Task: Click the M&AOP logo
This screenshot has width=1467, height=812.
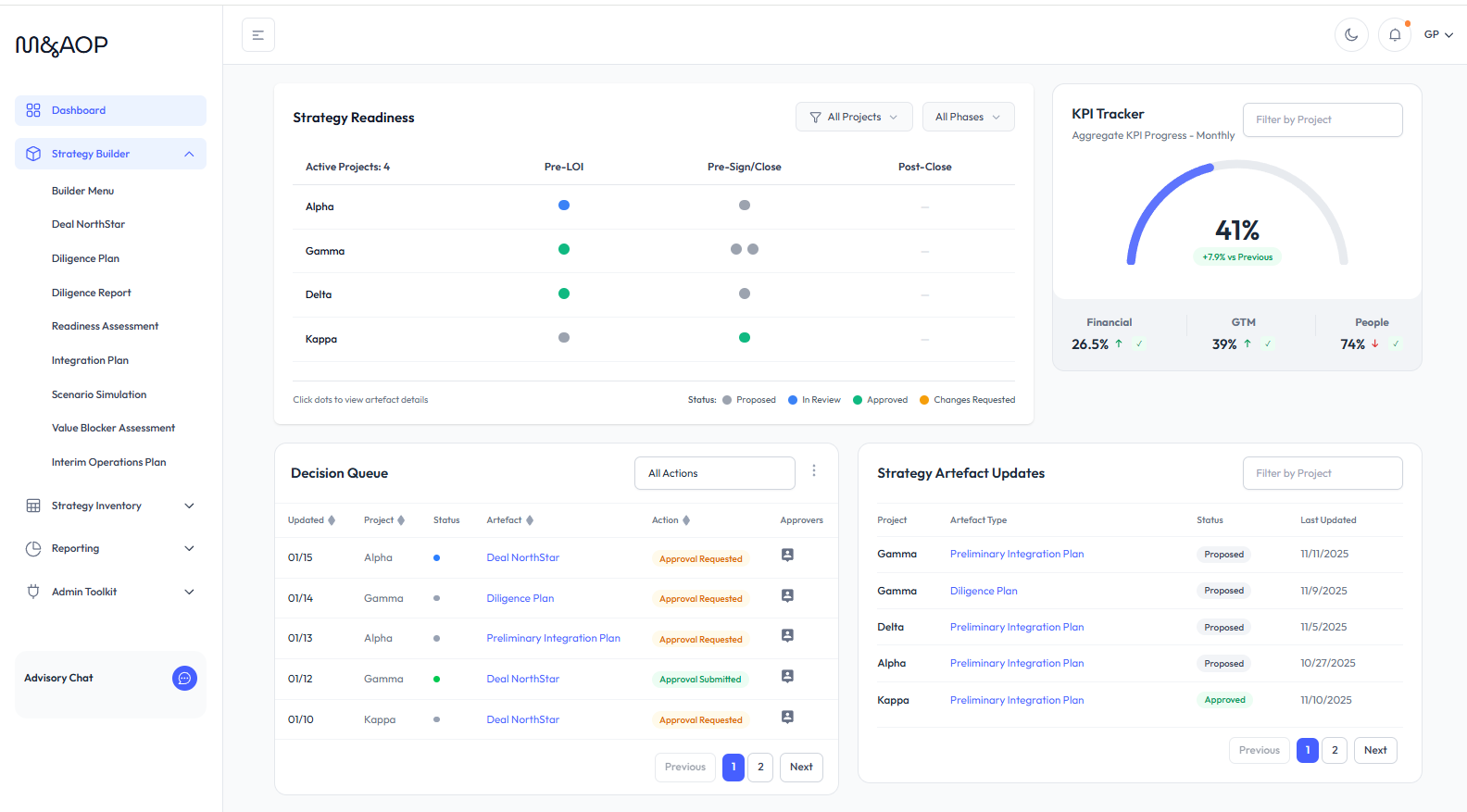Action: 62,45
